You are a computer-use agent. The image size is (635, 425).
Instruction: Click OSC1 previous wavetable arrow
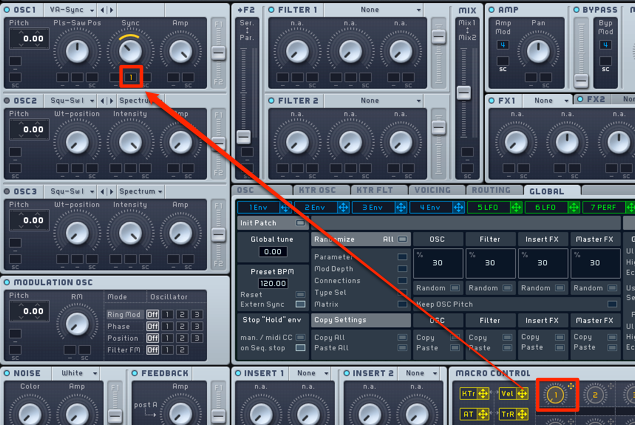[x=103, y=10]
